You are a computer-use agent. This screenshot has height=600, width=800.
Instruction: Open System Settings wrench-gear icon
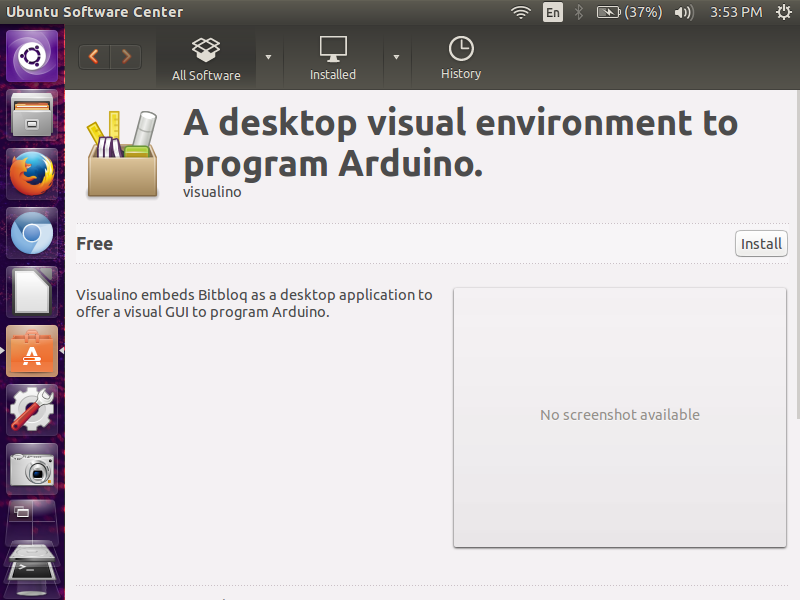(32, 410)
